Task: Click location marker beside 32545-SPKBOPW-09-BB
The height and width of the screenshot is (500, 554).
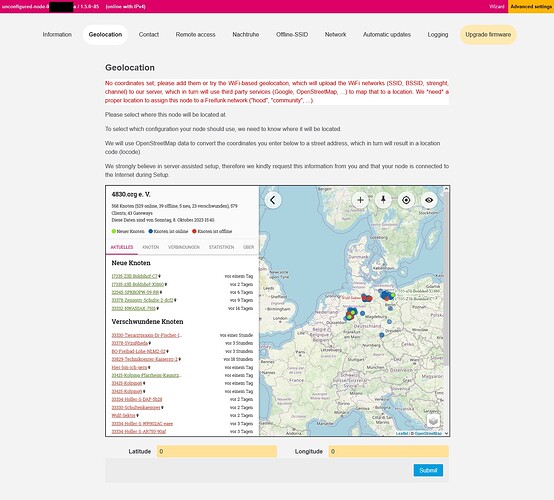Action: [161, 292]
